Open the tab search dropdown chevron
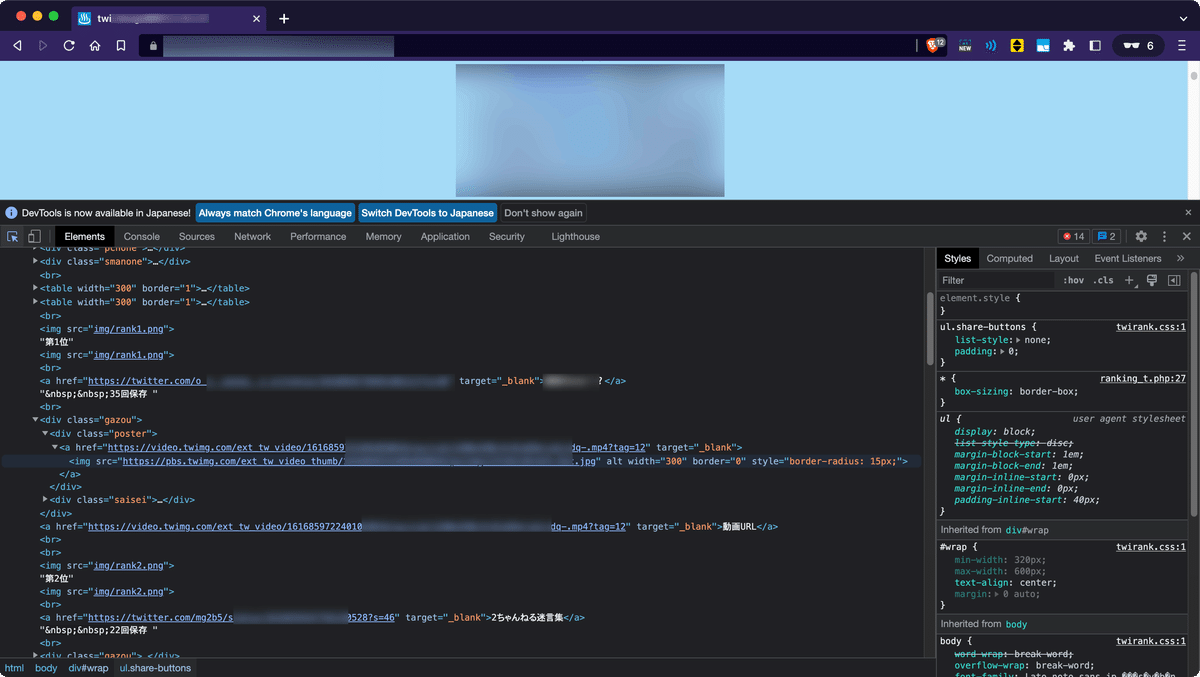The height and width of the screenshot is (677, 1200). (x=1184, y=19)
